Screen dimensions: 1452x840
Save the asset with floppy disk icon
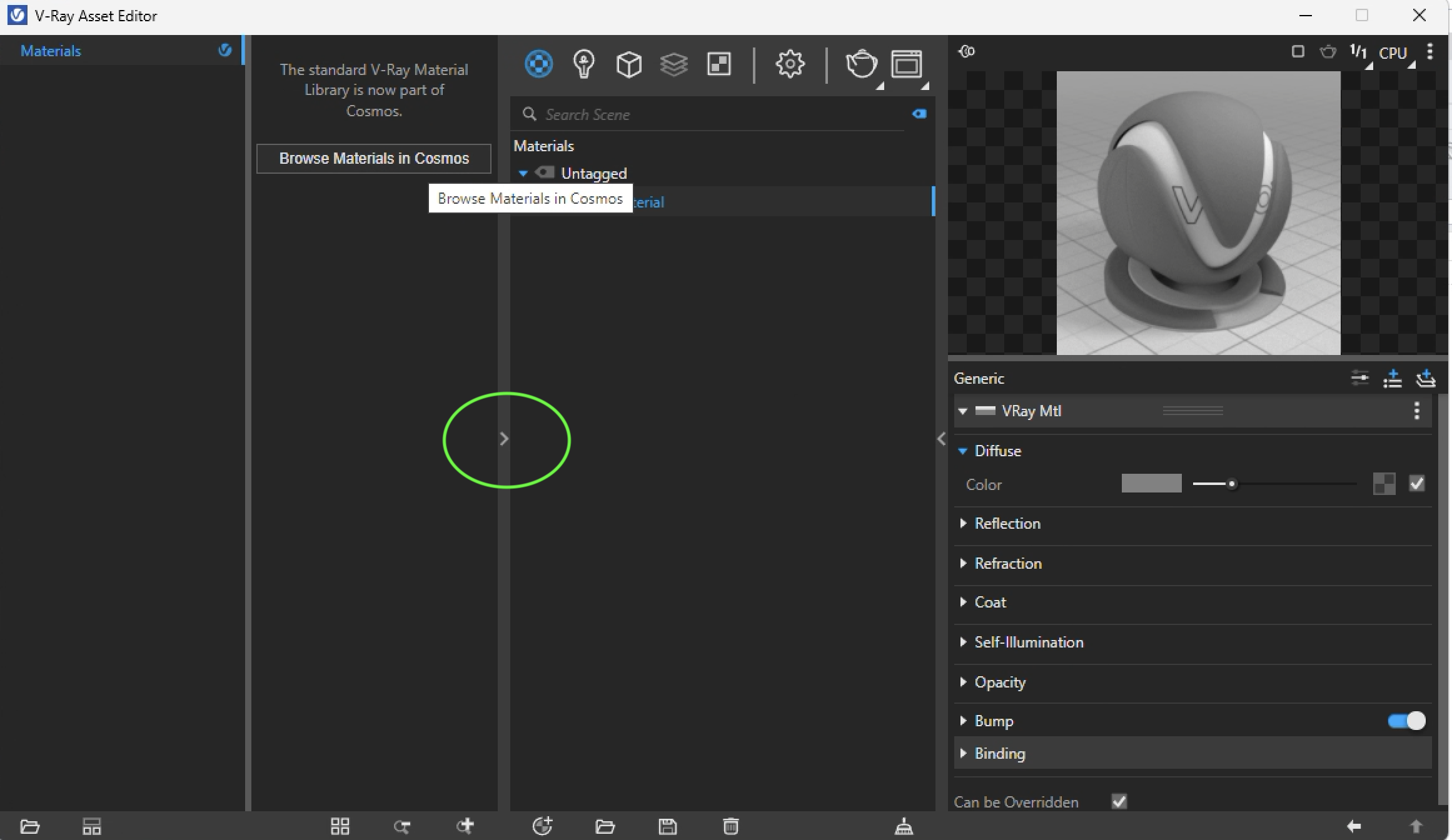click(x=668, y=826)
